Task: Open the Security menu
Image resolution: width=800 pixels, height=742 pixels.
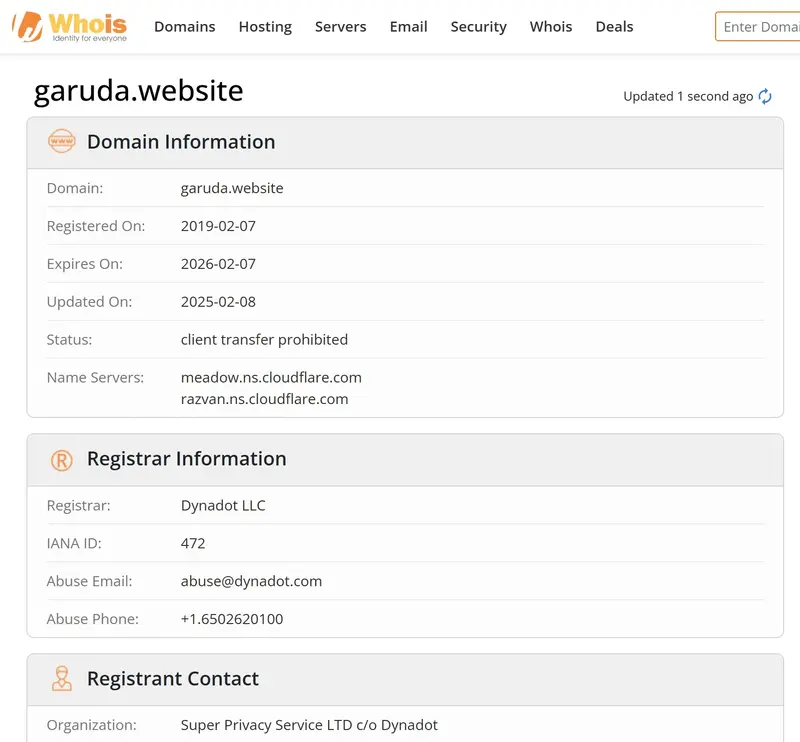Action: tap(479, 27)
